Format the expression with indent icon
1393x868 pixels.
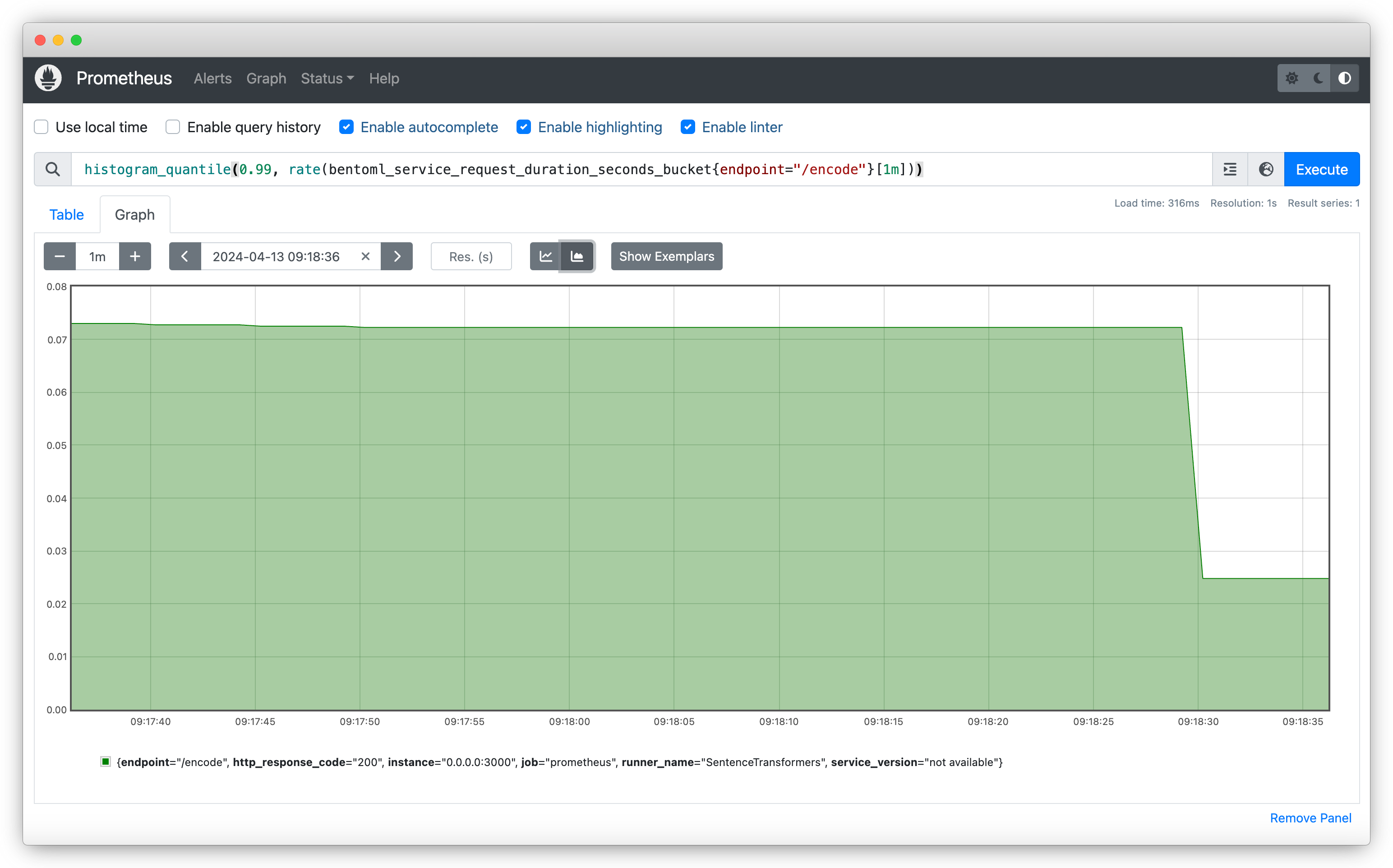tap(1230, 169)
